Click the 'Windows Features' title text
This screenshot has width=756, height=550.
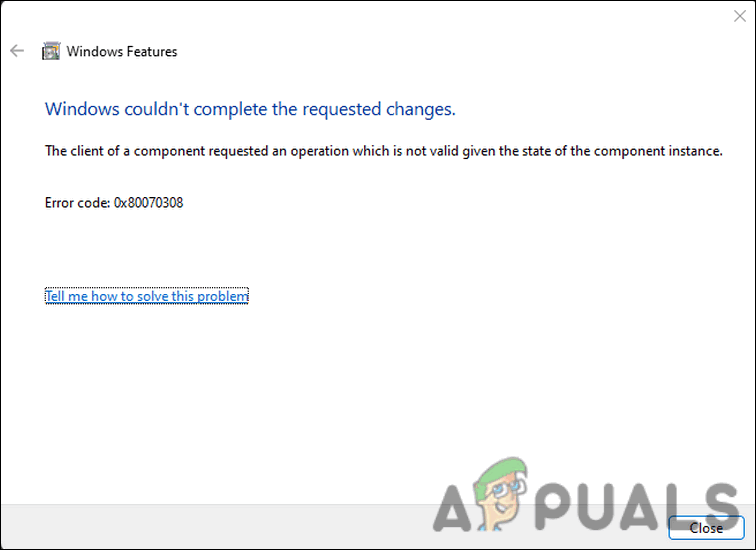click(x=122, y=51)
